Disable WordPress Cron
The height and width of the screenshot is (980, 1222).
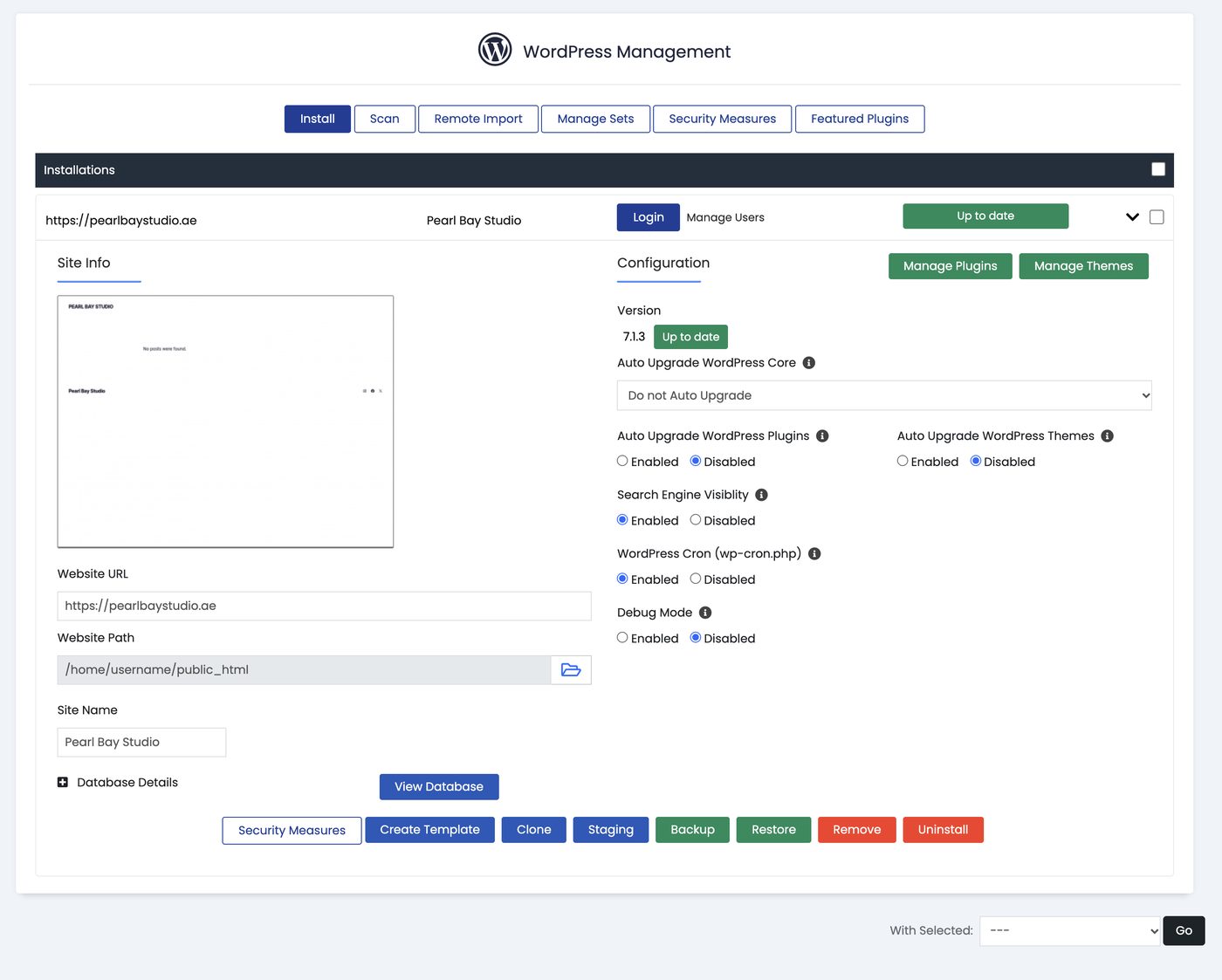(x=696, y=579)
